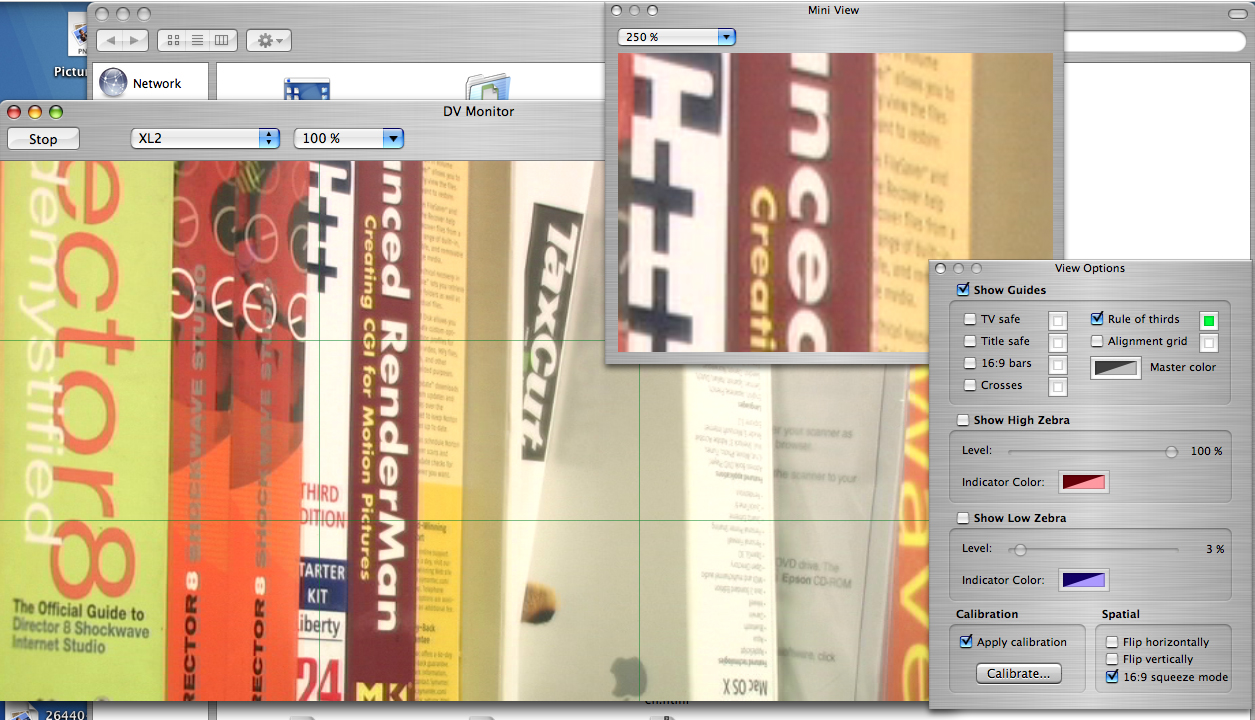Toggle the Show Guides checkbox

point(963,290)
